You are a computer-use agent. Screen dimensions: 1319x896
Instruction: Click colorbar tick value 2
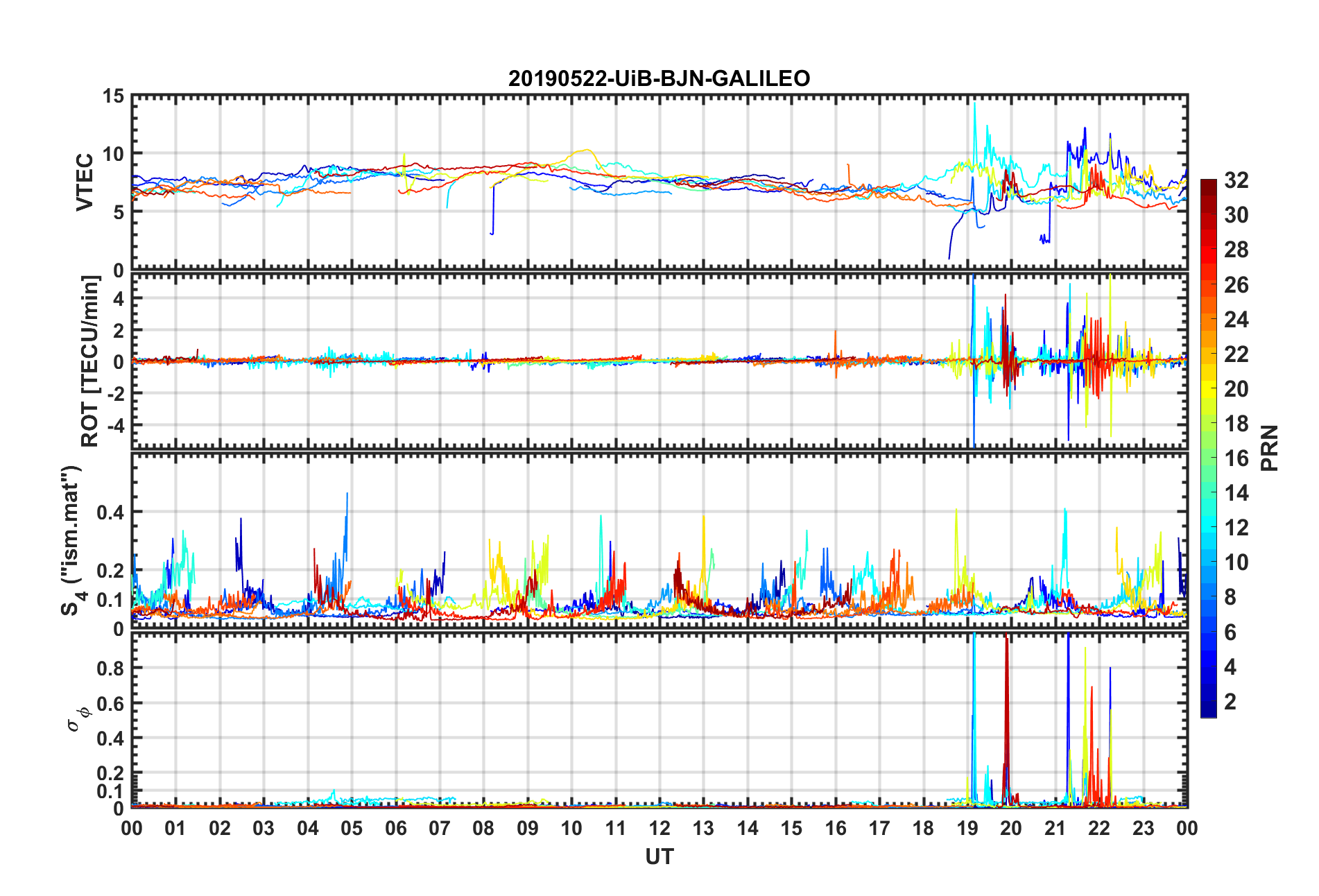[x=1230, y=702]
